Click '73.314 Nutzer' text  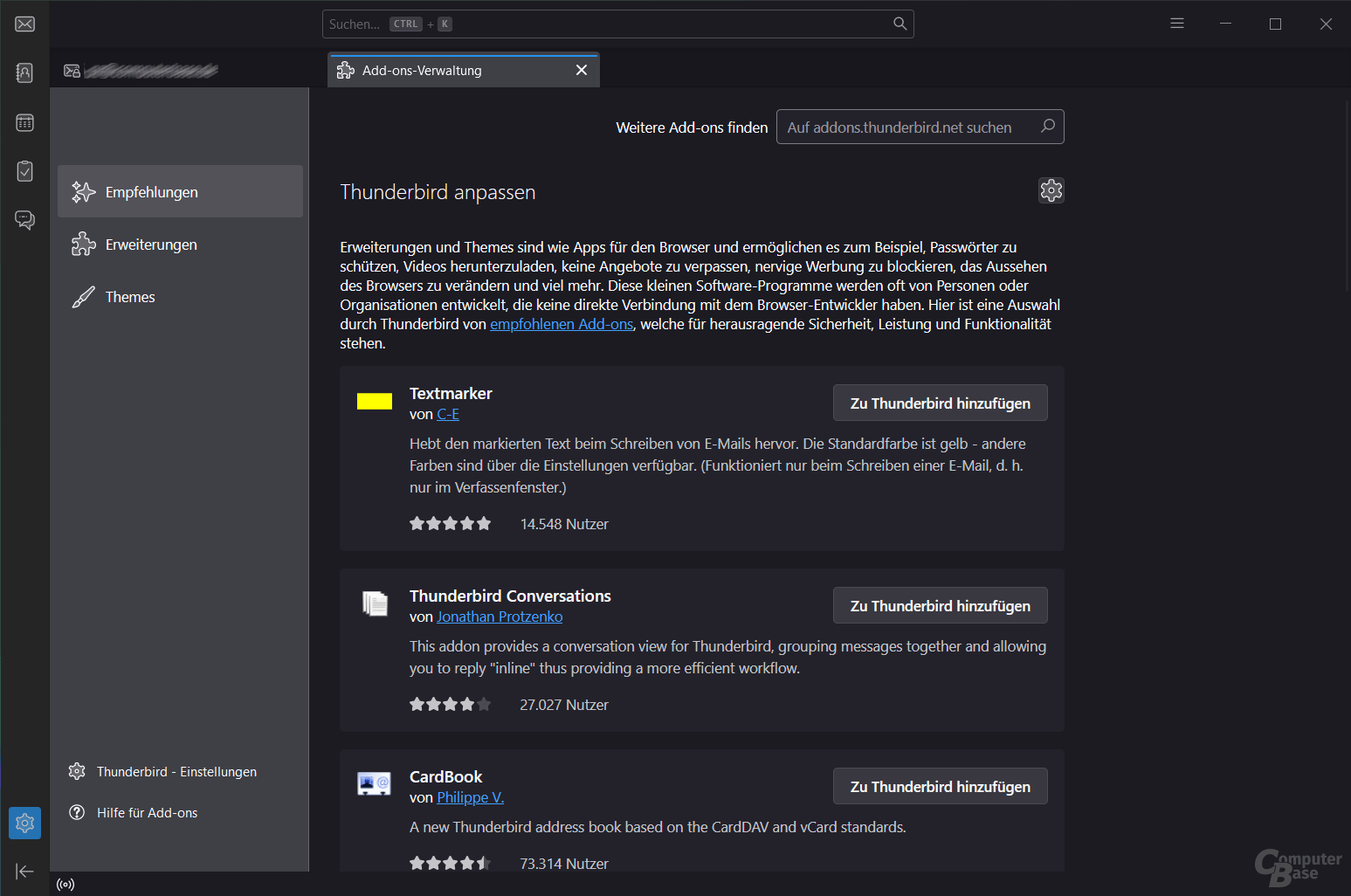(x=564, y=864)
